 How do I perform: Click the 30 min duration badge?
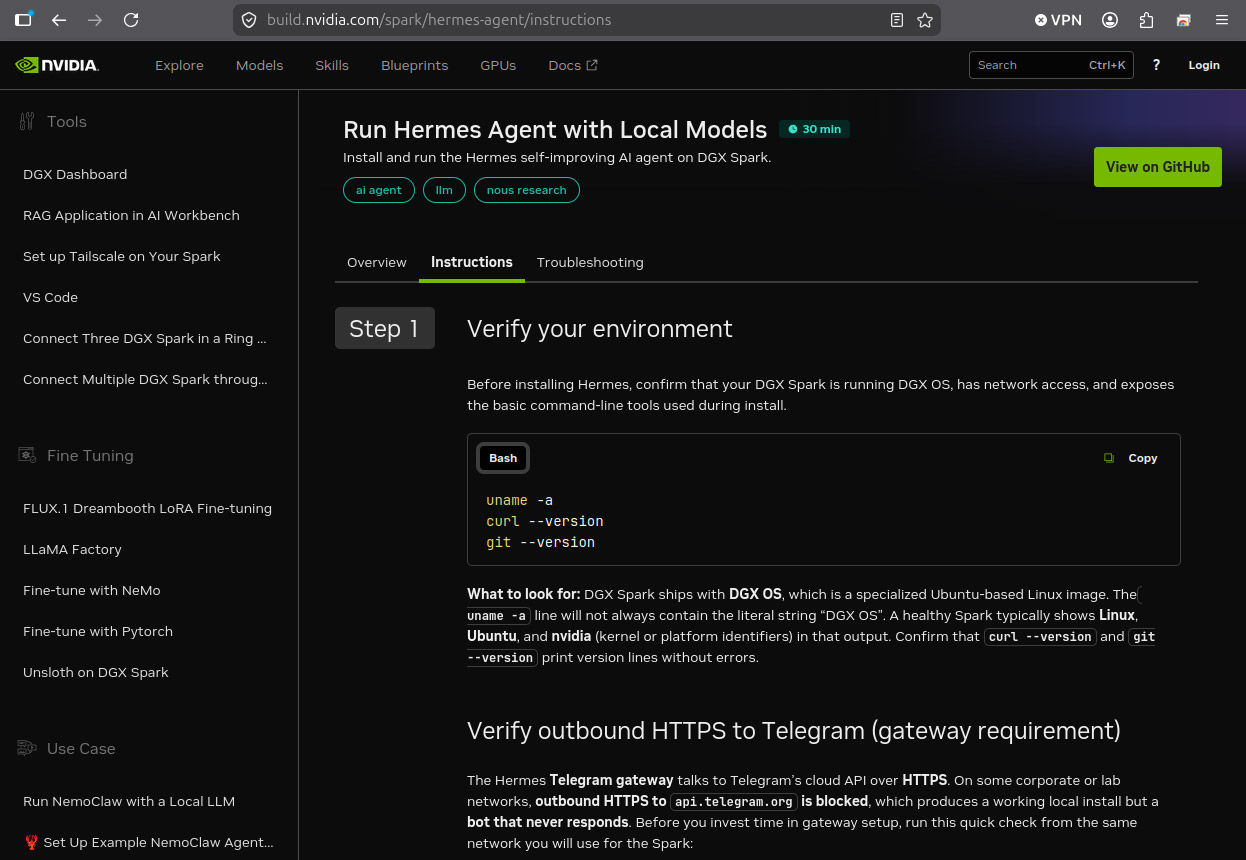[x=814, y=129]
